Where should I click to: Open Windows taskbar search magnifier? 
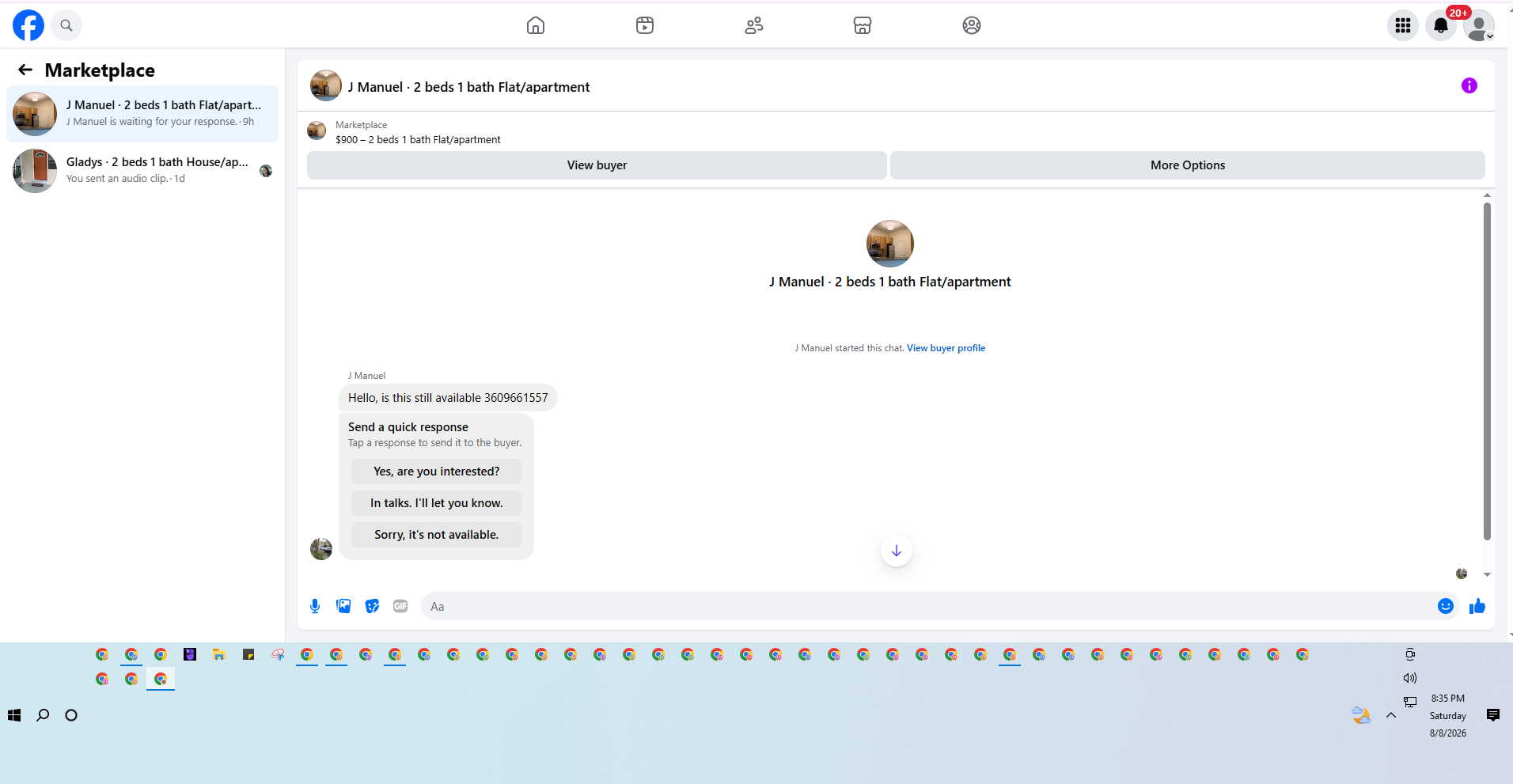43,715
